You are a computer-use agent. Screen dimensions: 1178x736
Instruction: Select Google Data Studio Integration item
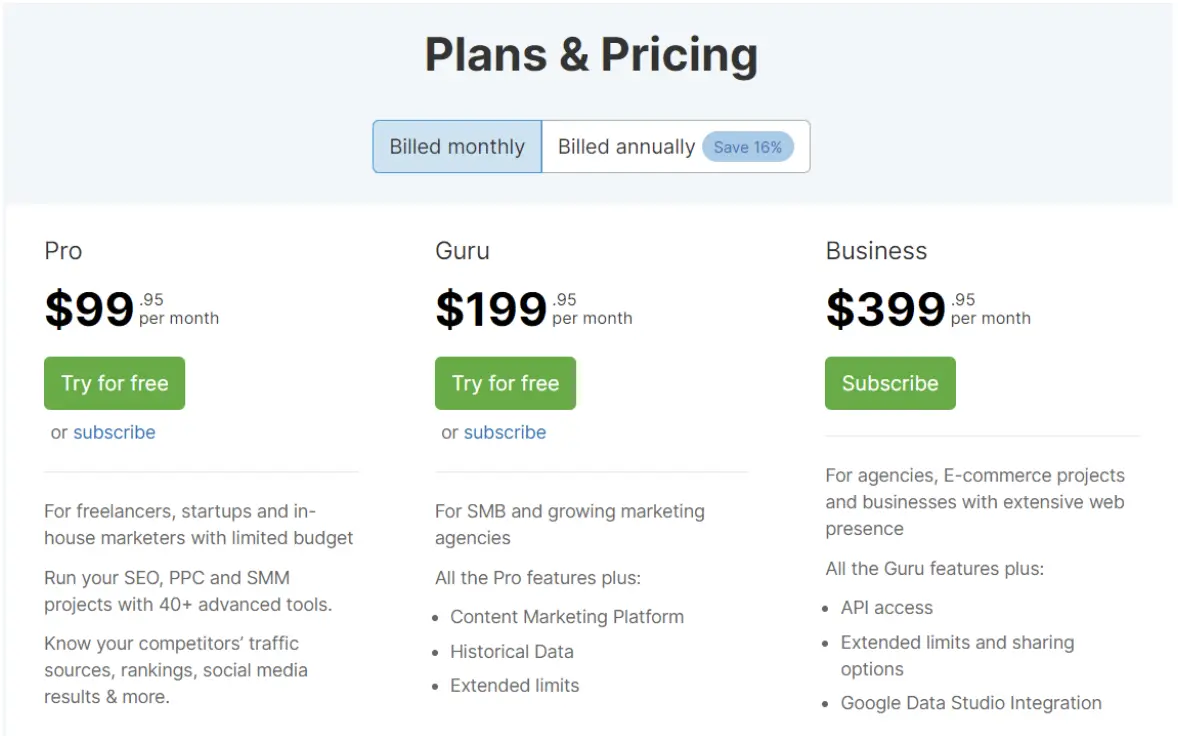[971, 703]
